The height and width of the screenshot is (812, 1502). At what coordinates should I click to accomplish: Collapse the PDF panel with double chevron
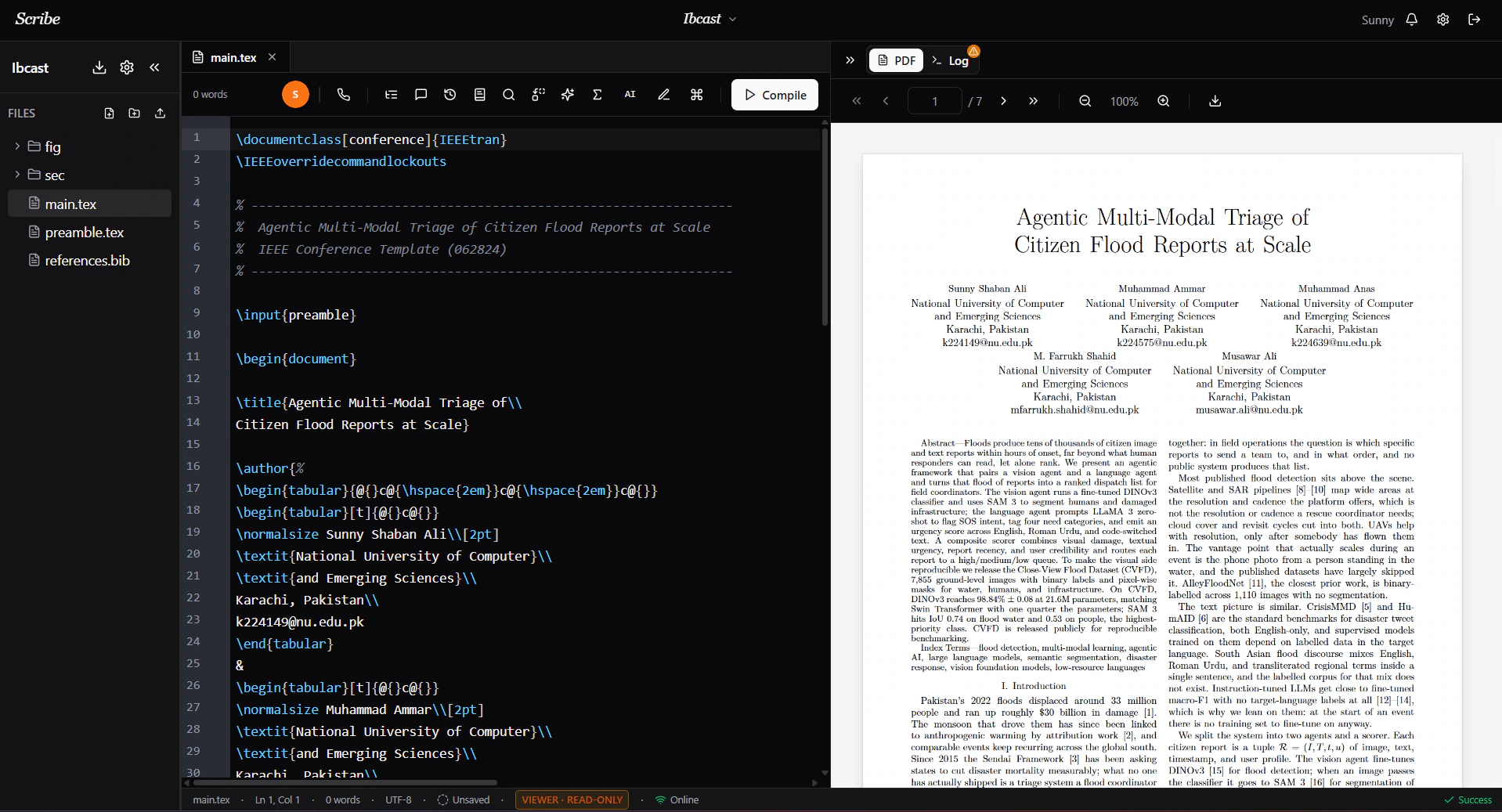coord(850,60)
